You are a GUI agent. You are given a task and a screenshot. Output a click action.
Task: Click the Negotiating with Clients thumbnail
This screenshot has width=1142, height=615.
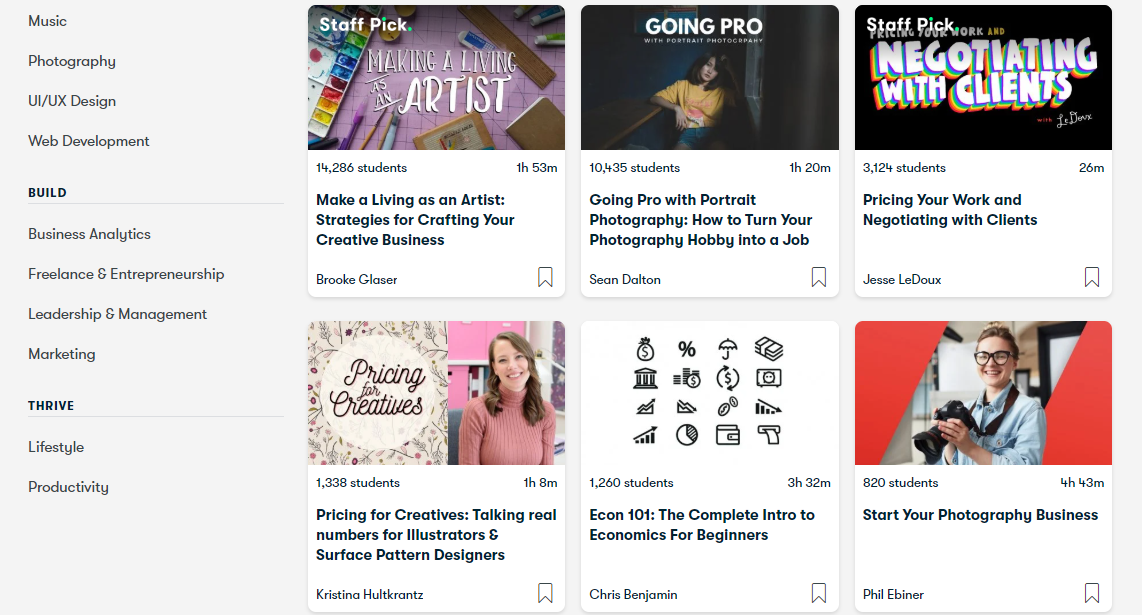[x=983, y=78]
